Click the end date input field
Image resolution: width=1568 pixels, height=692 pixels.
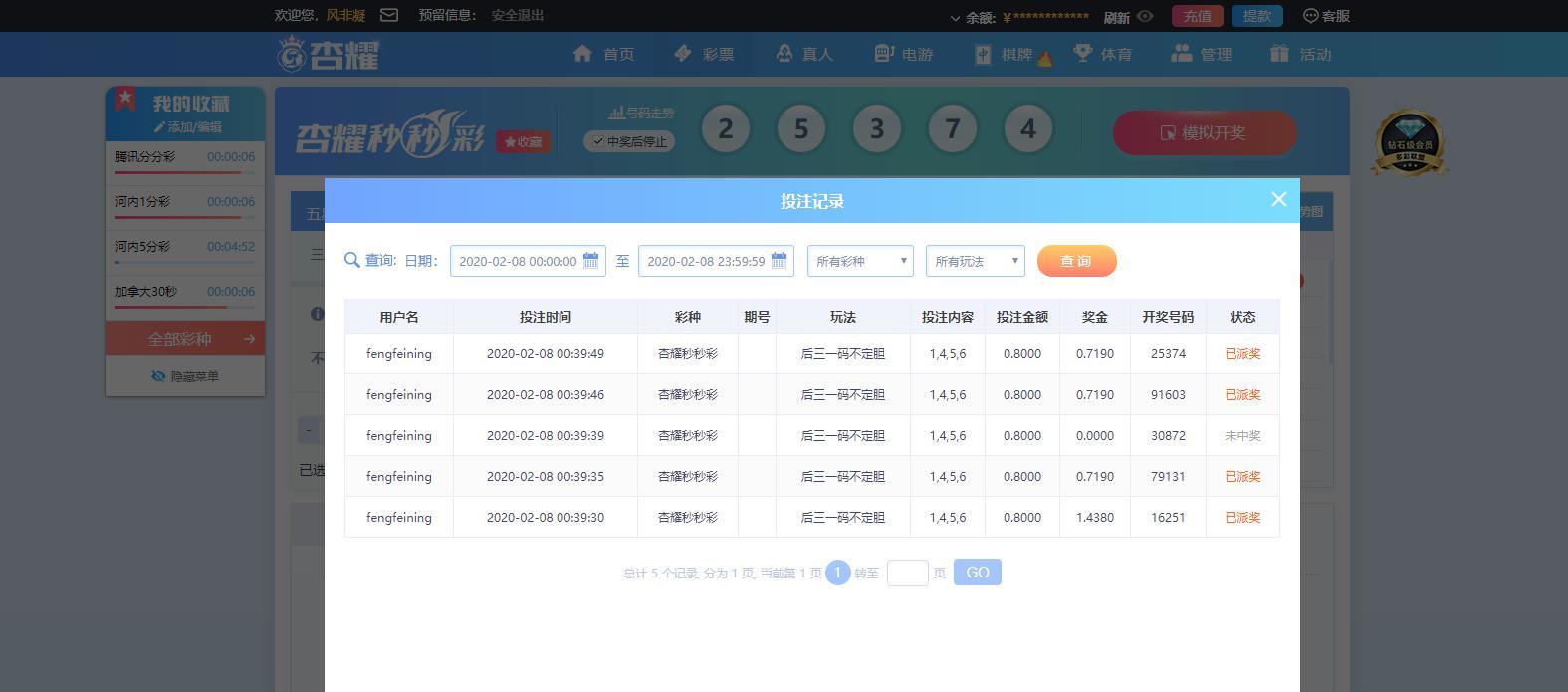pyautogui.click(x=716, y=261)
